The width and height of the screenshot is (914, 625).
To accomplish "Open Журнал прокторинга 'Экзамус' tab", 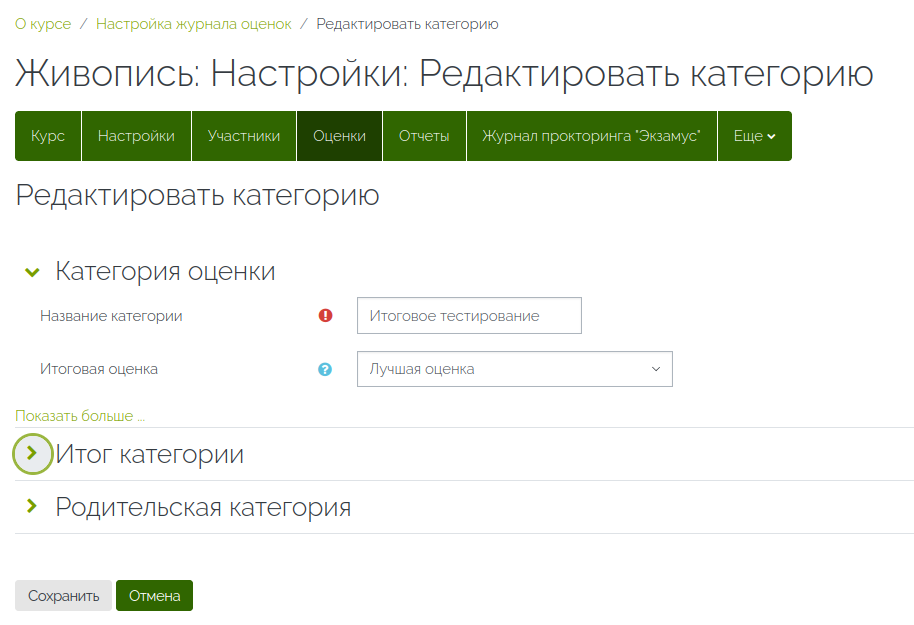I will pyautogui.click(x=591, y=136).
